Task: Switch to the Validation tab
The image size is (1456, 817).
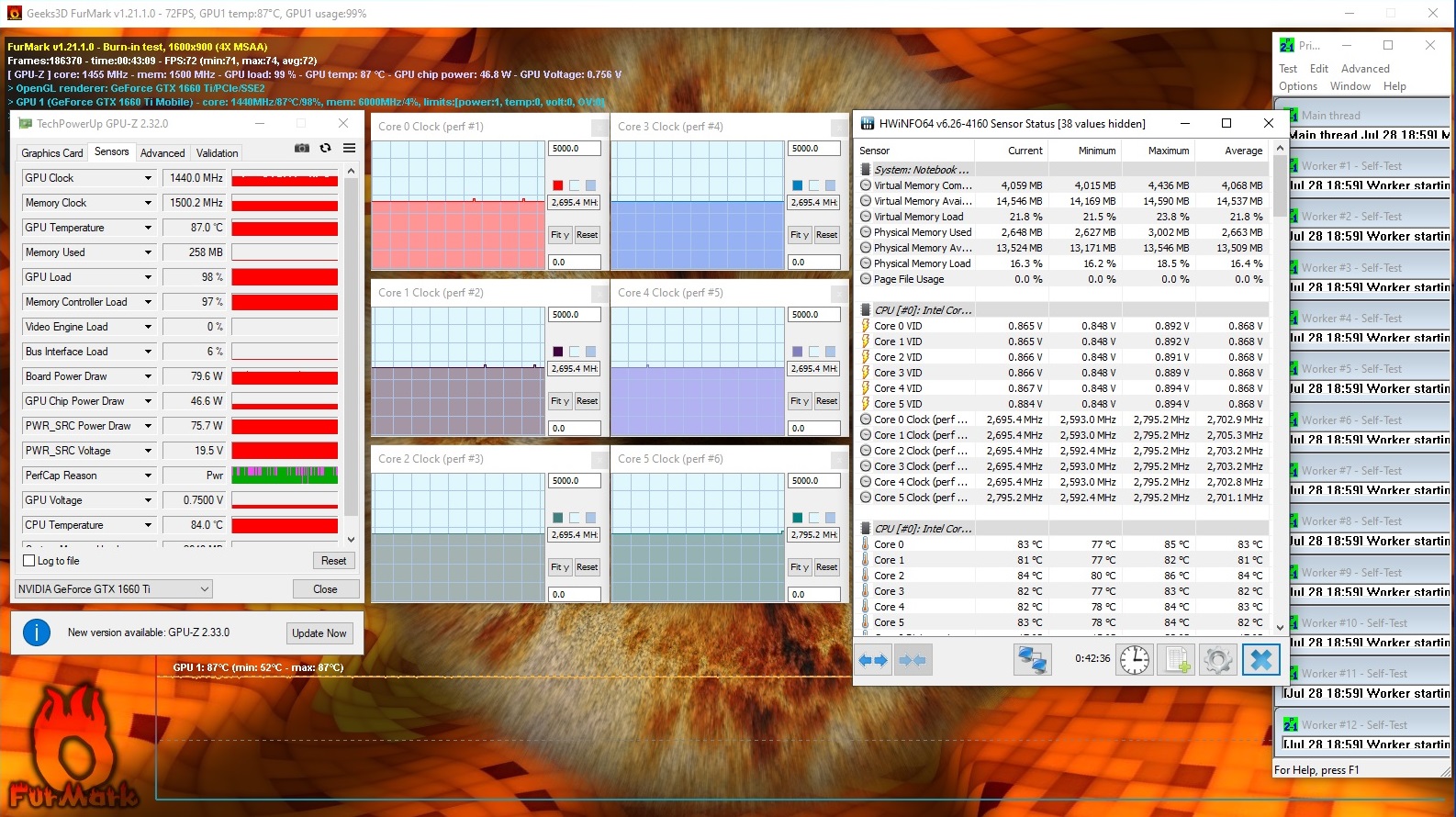Action: 218,153
